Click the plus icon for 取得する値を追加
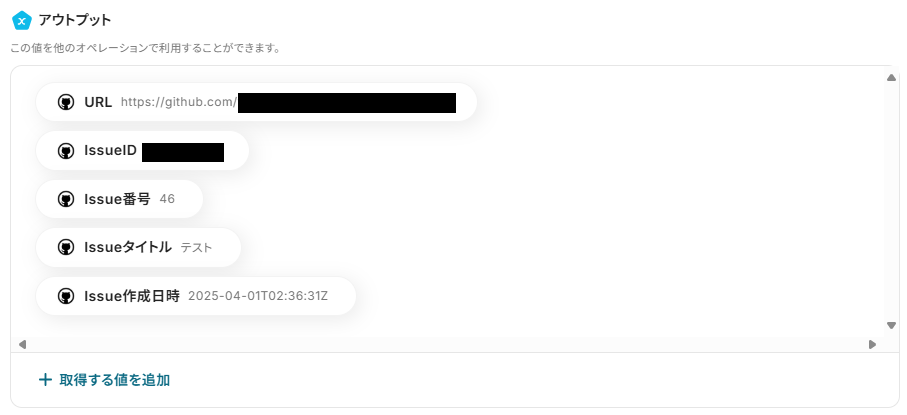This screenshot has height=415, width=907. coord(45,380)
